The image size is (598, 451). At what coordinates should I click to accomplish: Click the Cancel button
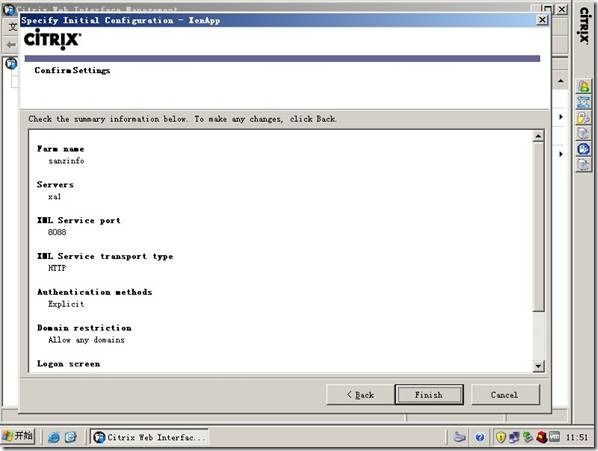(x=505, y=395)
